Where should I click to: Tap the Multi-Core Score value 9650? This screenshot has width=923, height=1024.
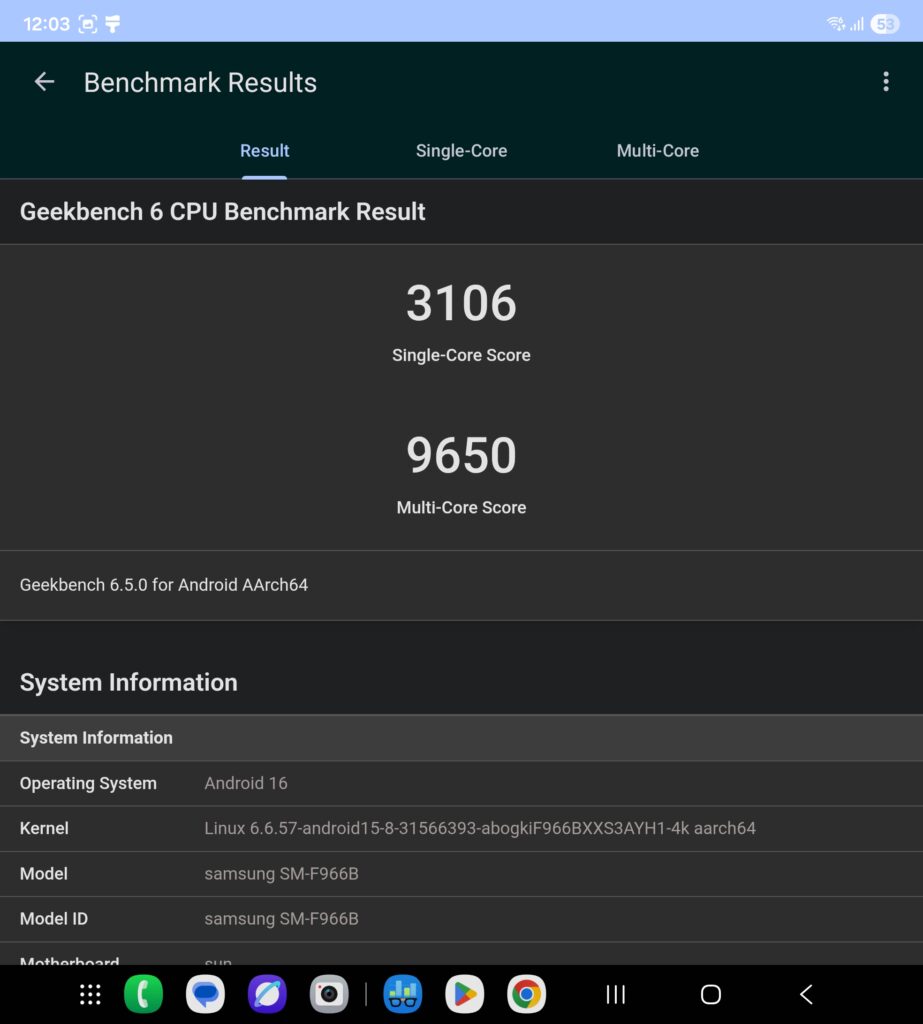pyautogui.click(x=461, y=455)
